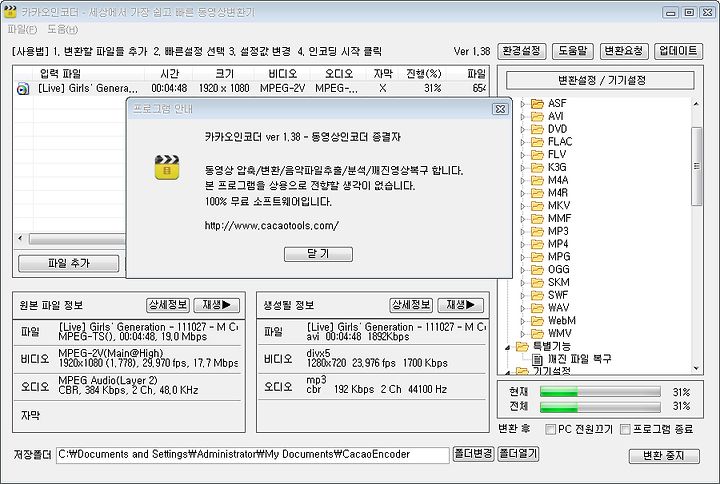Click the WAV folder icon

point(537,308)
